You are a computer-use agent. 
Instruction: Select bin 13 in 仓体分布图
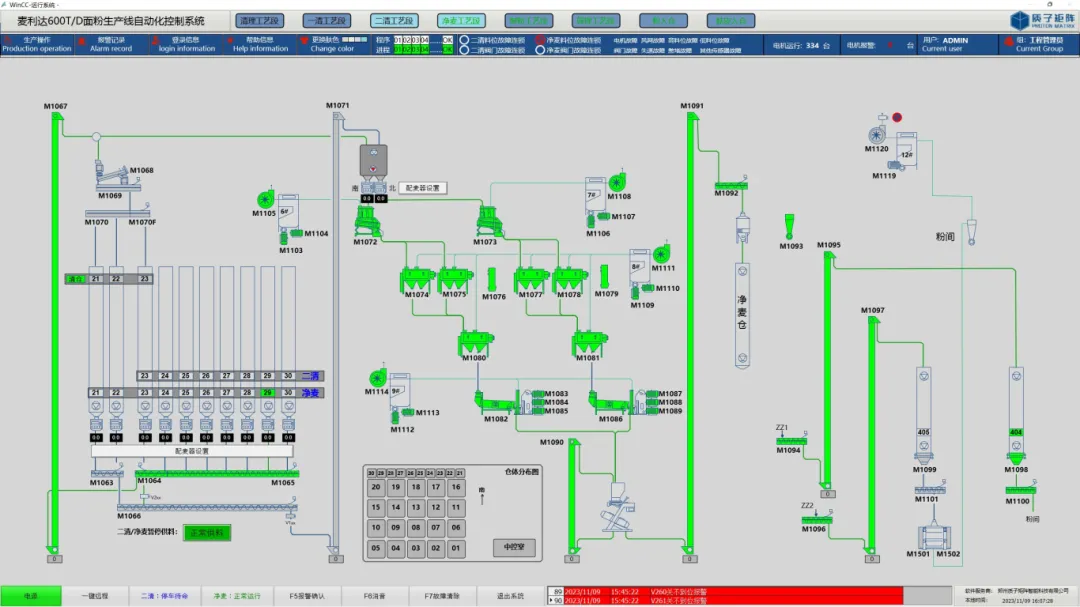click(x=415, y=507)
